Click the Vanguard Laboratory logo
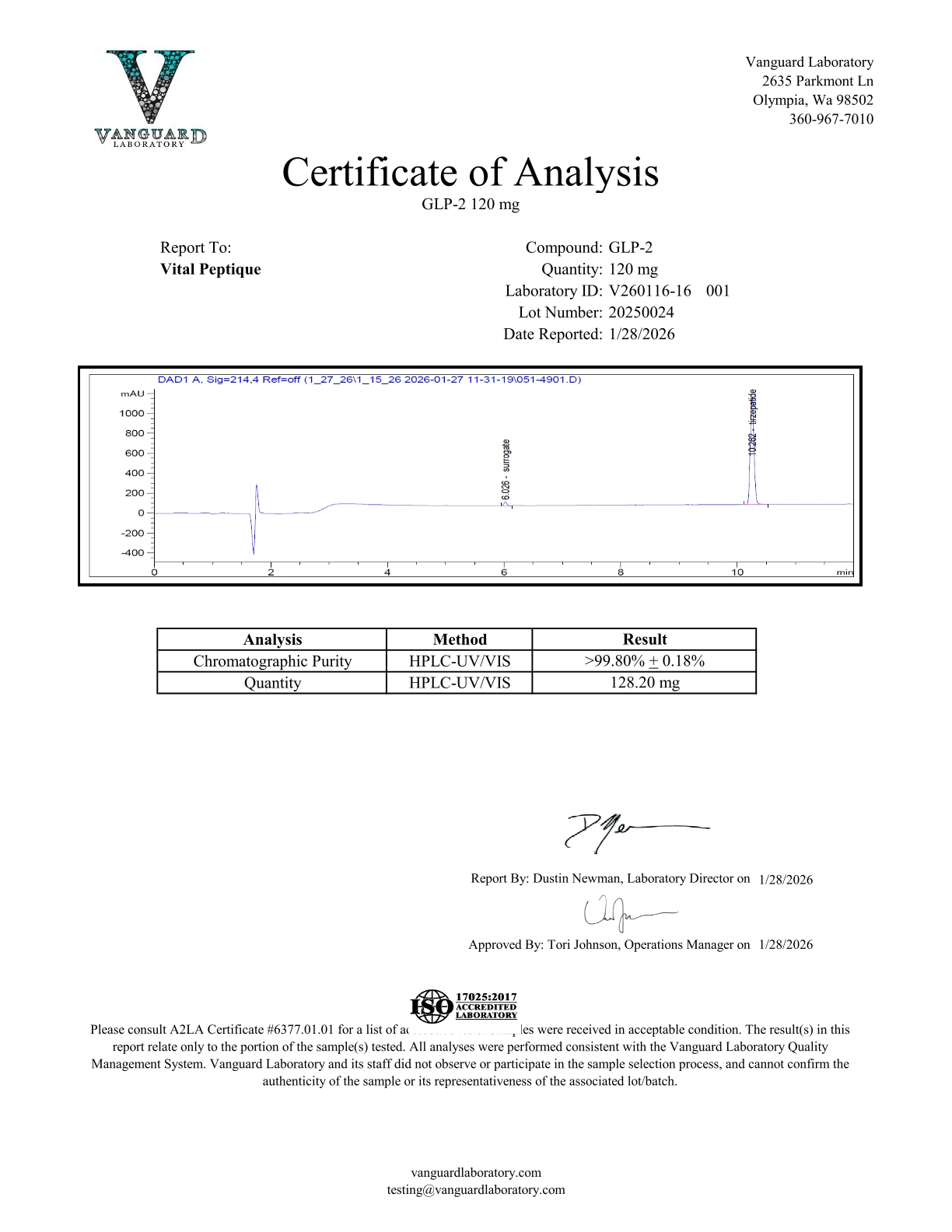This screenshot has width=952, height=1232. (x=151, y=99)
